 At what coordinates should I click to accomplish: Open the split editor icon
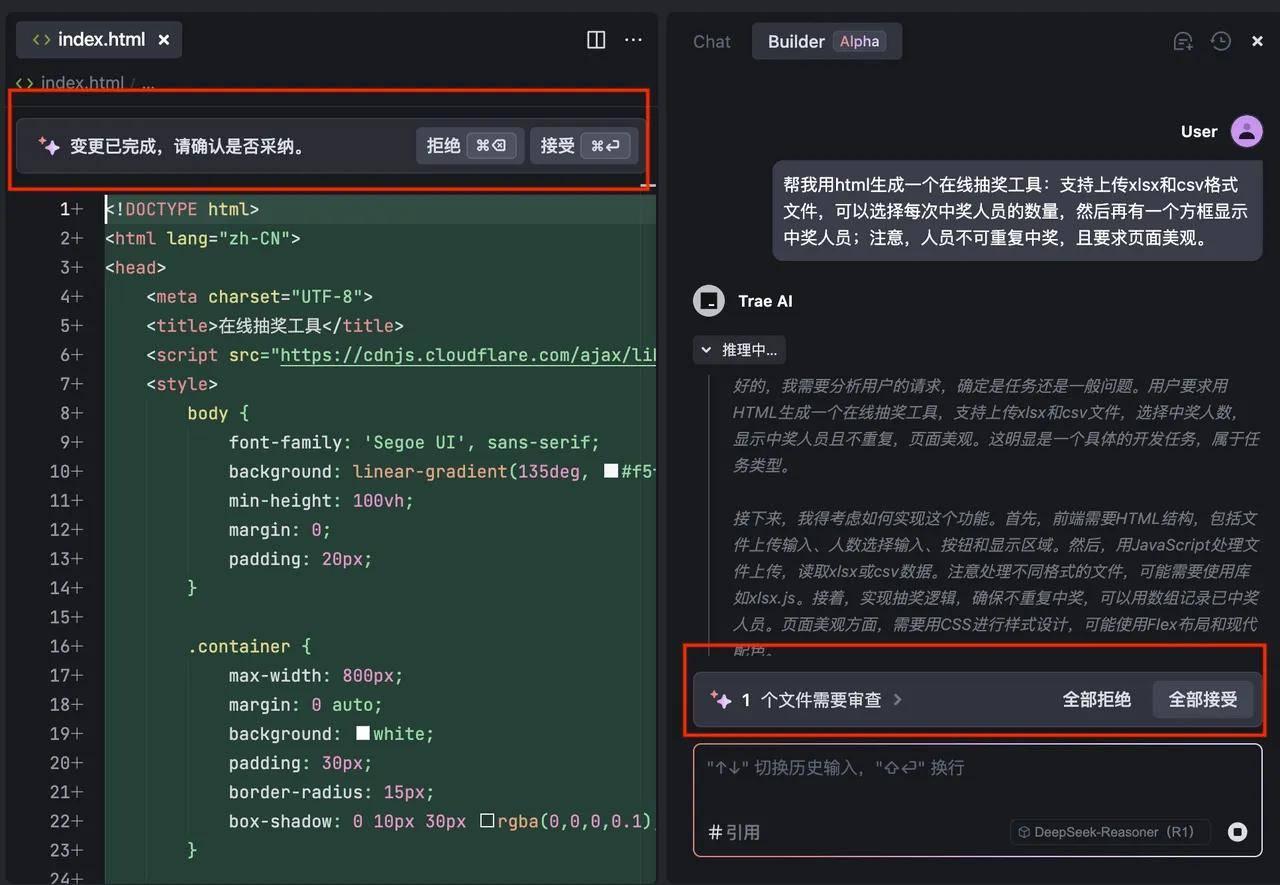595,40
